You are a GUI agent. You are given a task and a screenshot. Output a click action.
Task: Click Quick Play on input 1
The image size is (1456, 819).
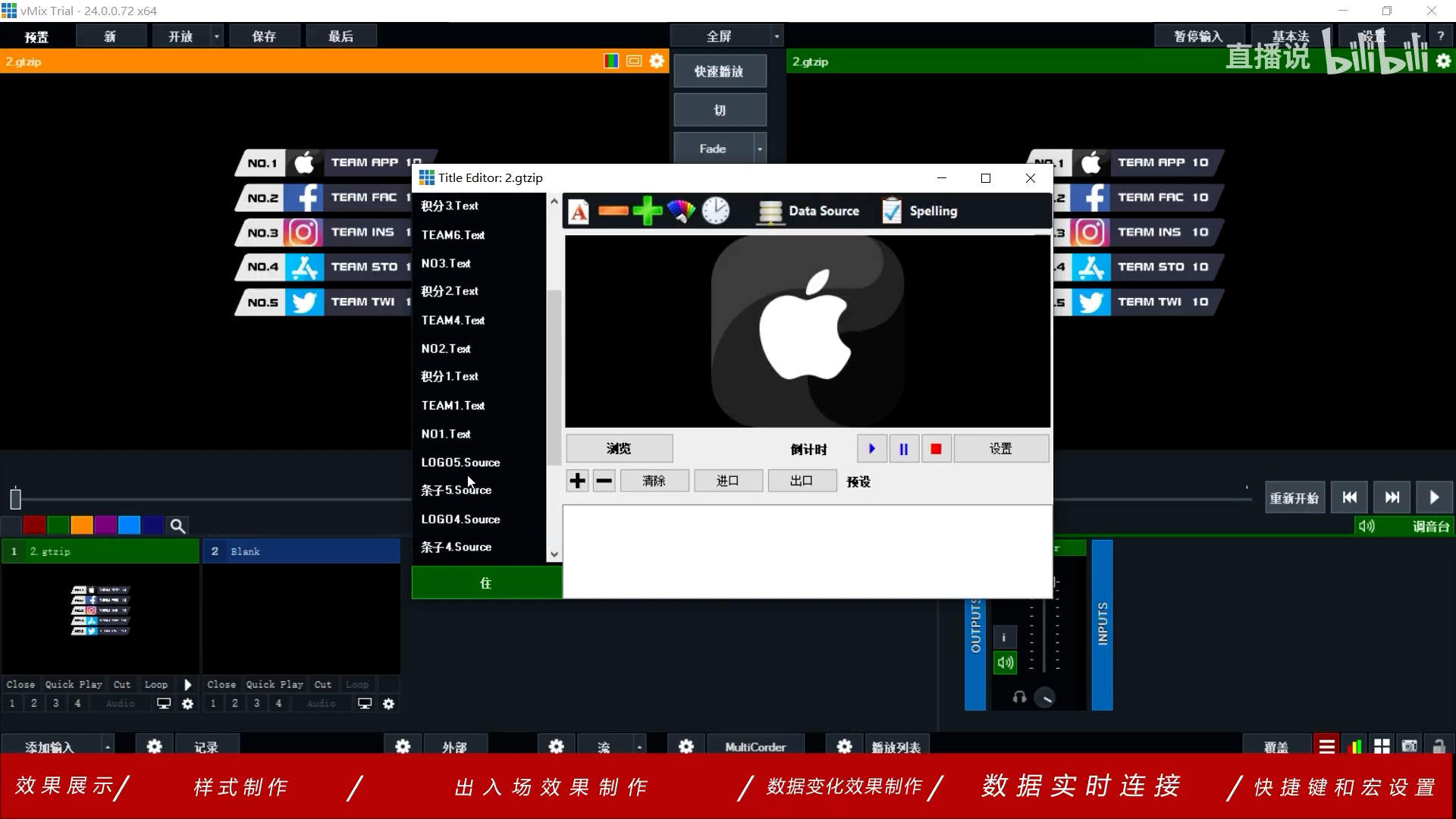73,684
